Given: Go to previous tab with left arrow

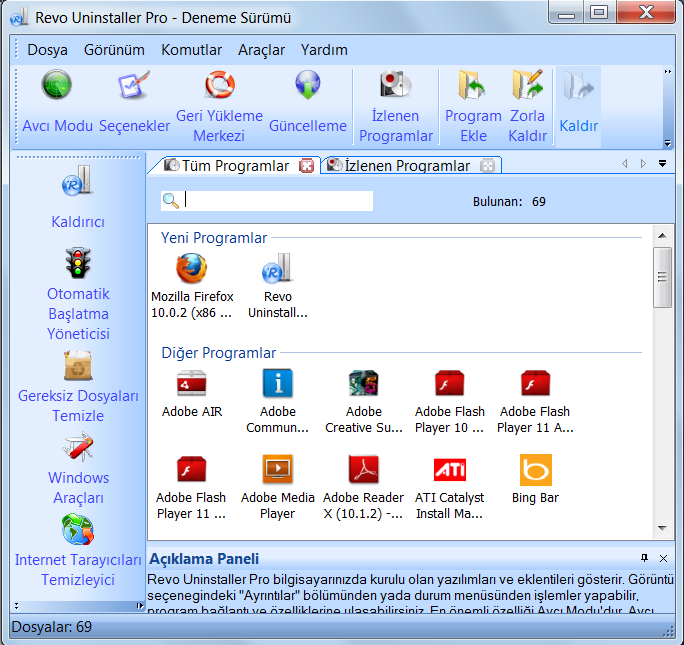Looking at the screenshot, I should (x=625, y=164).
